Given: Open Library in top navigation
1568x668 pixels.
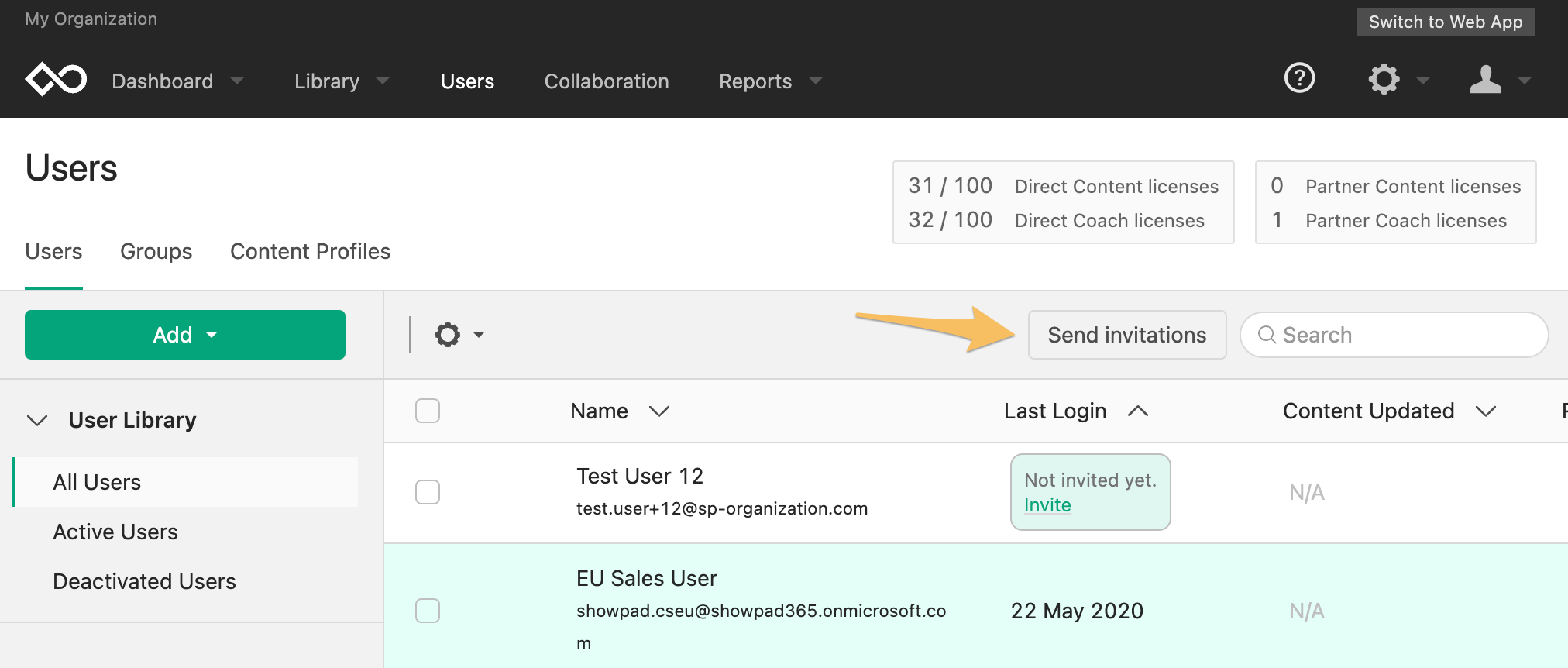Looking at the screenshot, I should point(327,81).
